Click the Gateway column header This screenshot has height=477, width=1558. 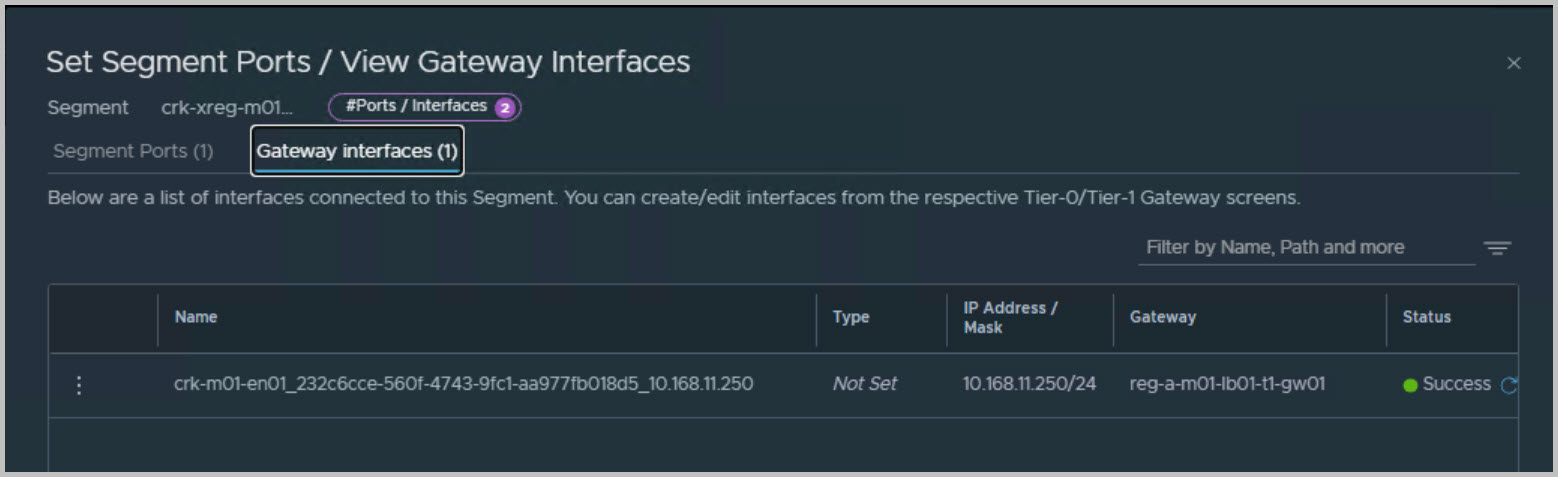[1162, 317]
